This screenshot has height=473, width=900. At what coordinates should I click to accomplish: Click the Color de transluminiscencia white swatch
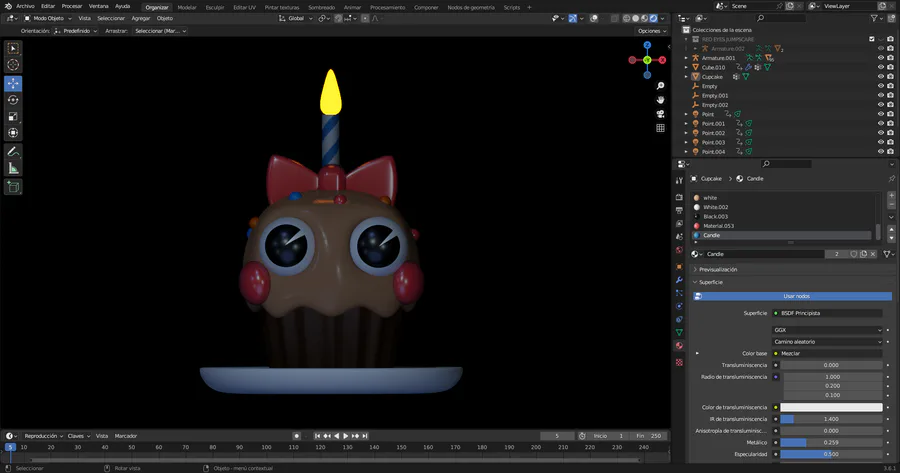pos(831,408)
